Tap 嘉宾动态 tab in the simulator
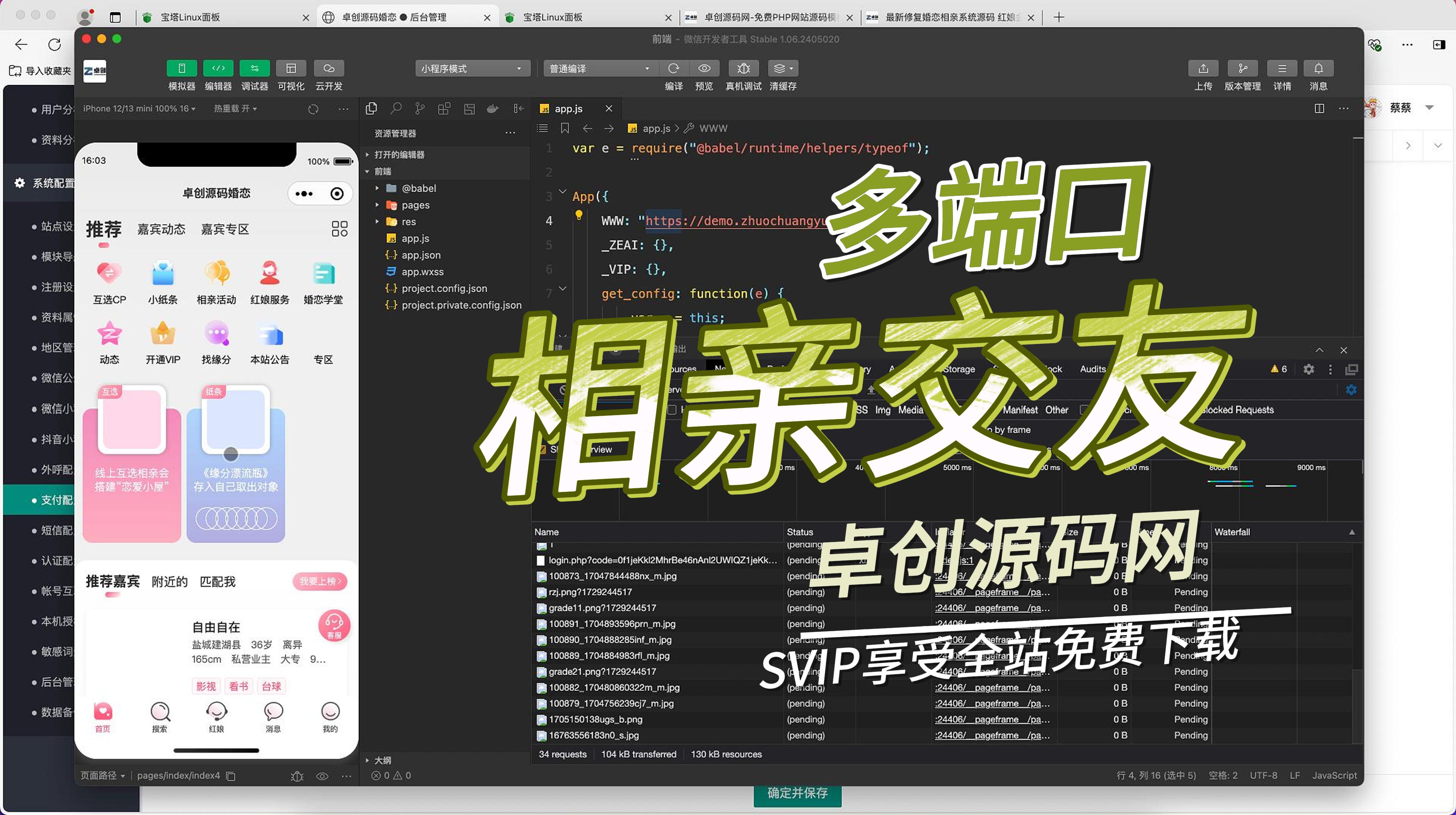Viewport: 1456px width, 815px height. (161, 229)
